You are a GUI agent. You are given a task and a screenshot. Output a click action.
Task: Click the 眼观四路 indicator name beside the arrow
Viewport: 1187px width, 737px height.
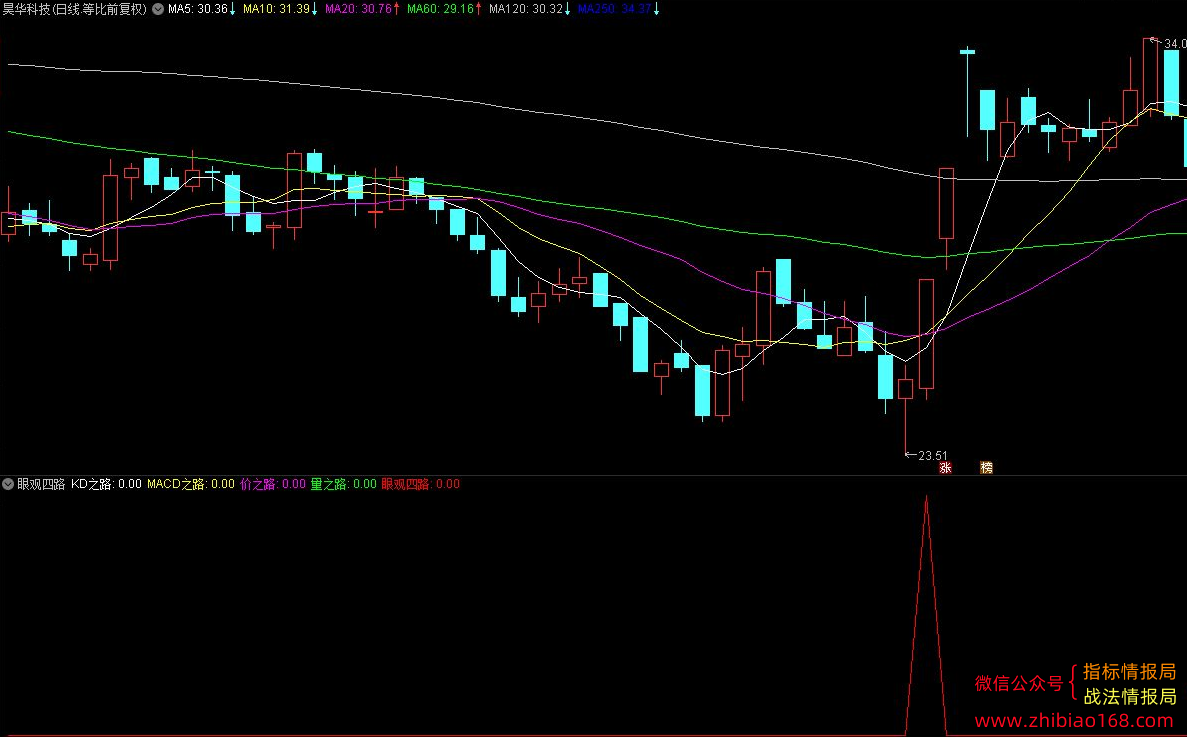pyautogui.click(x=41, y=484)
